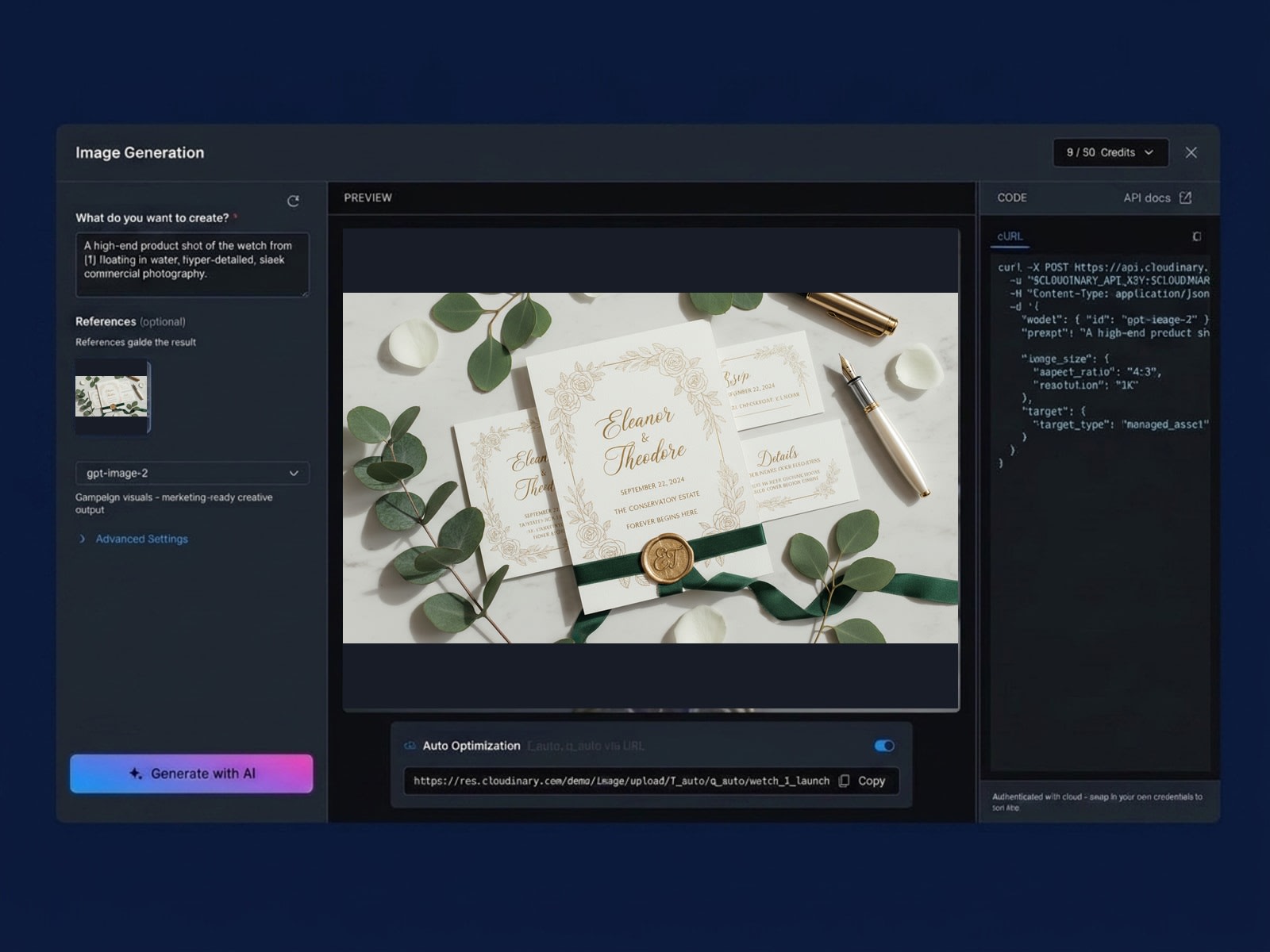Open the gpt-image-2 model dropdown

click(192, 473)
